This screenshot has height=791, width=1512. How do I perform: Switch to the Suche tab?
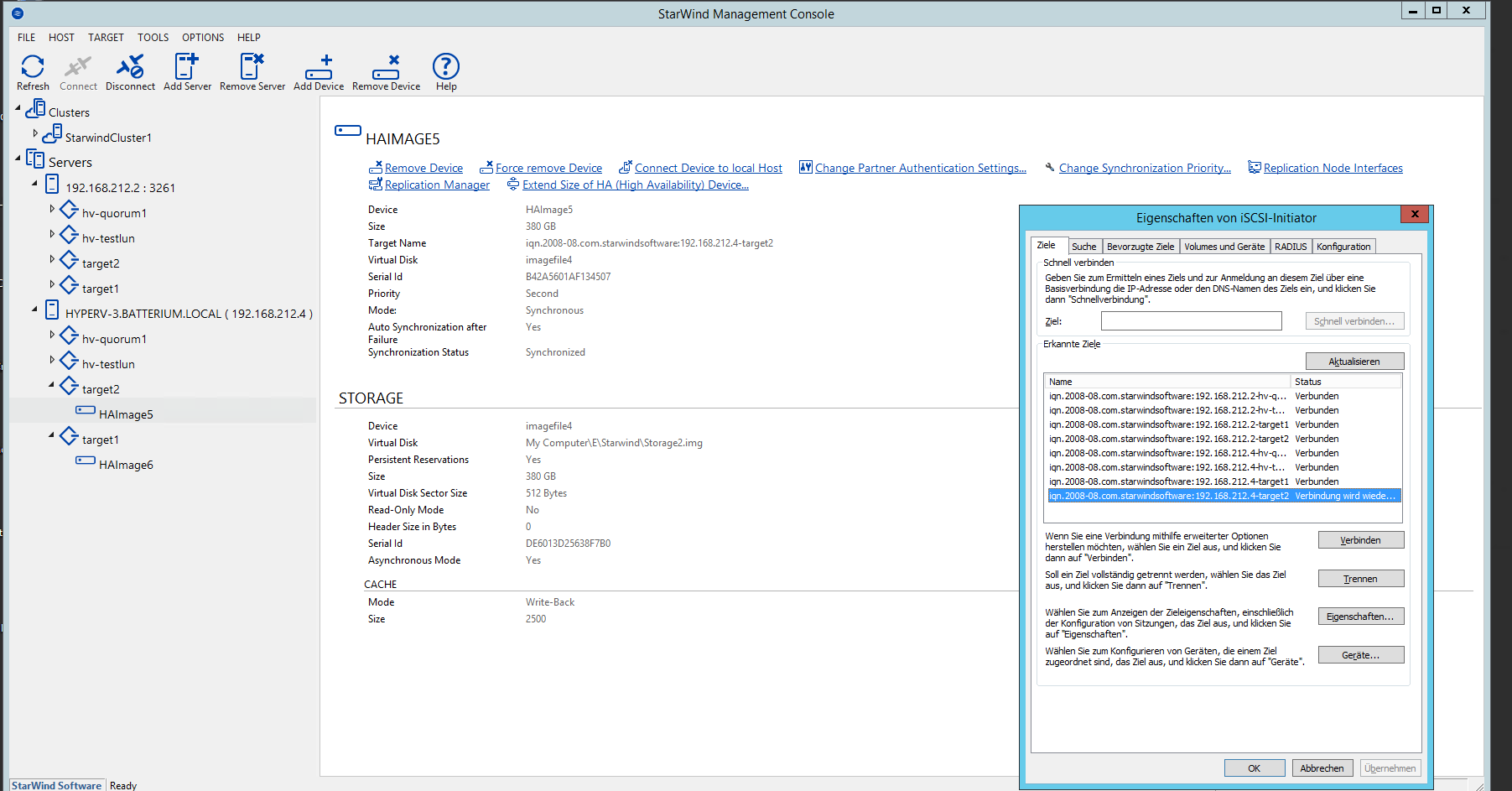coord(1083,247)
